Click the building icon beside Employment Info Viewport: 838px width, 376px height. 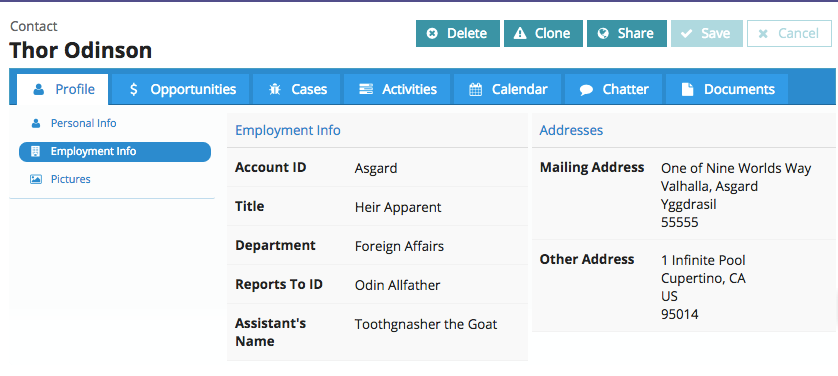(x=36, y=152)
